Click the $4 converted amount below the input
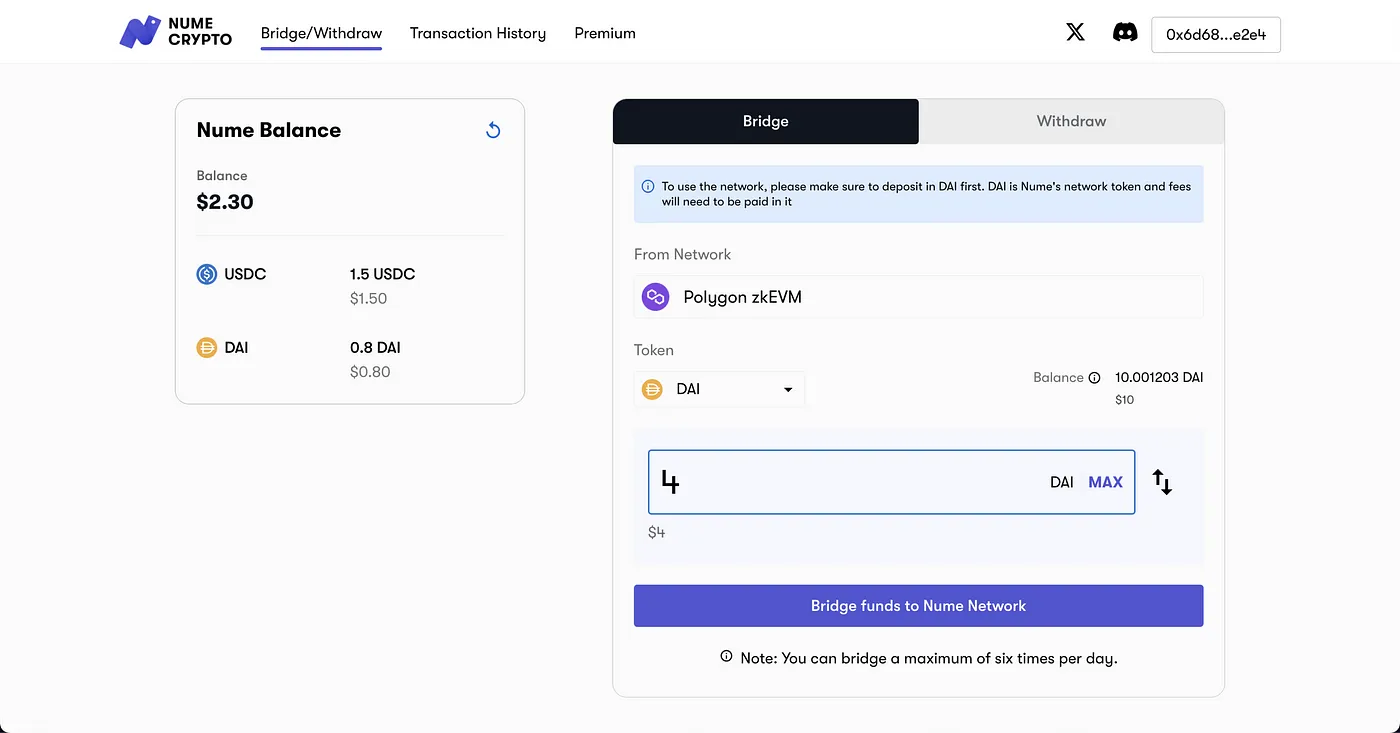This screenshot has width=1400, height=733. click(x=657, y=532)
